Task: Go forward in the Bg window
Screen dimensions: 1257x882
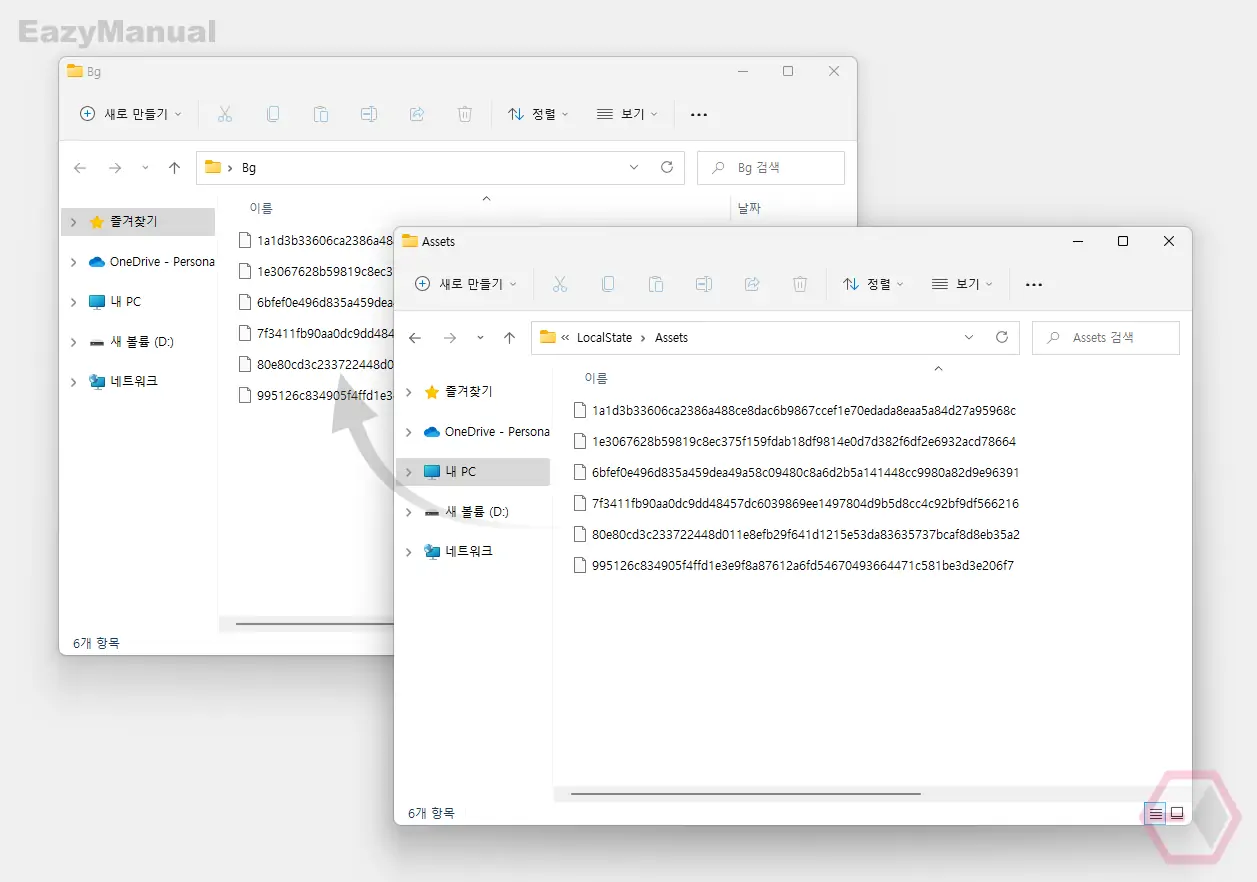Action: point(115,168)
